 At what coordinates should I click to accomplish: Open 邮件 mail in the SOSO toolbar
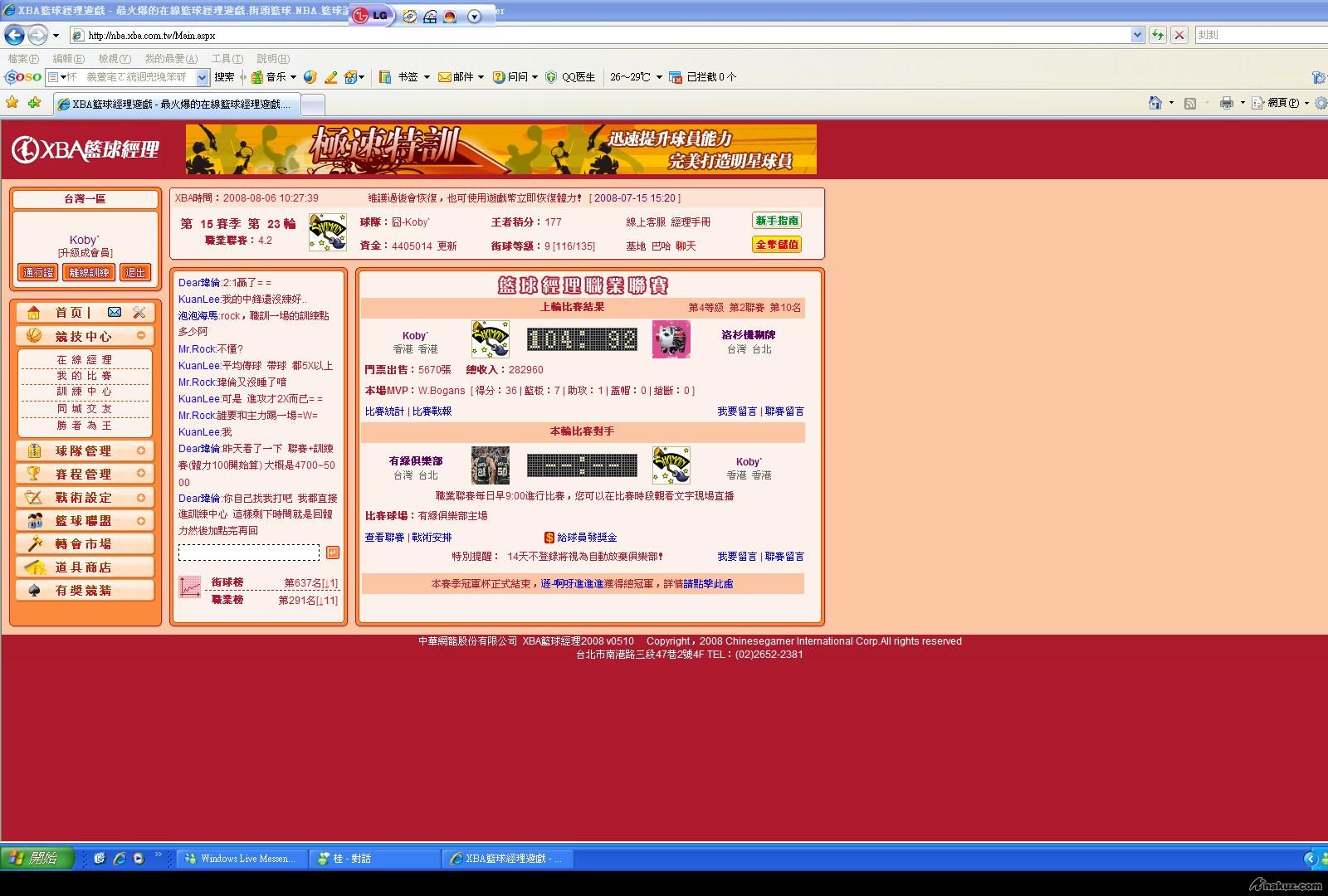(461, 77)
